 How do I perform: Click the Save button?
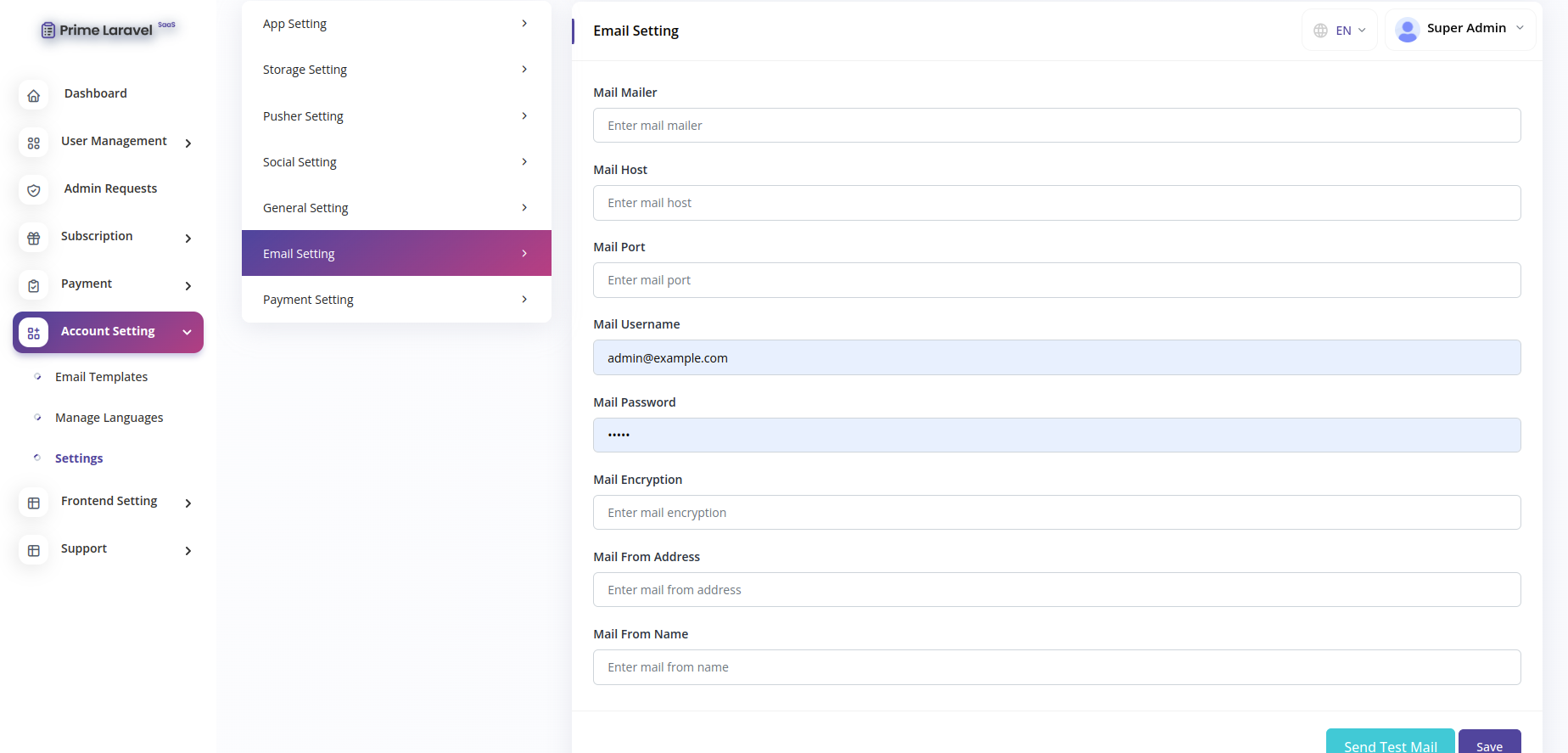1489,745
